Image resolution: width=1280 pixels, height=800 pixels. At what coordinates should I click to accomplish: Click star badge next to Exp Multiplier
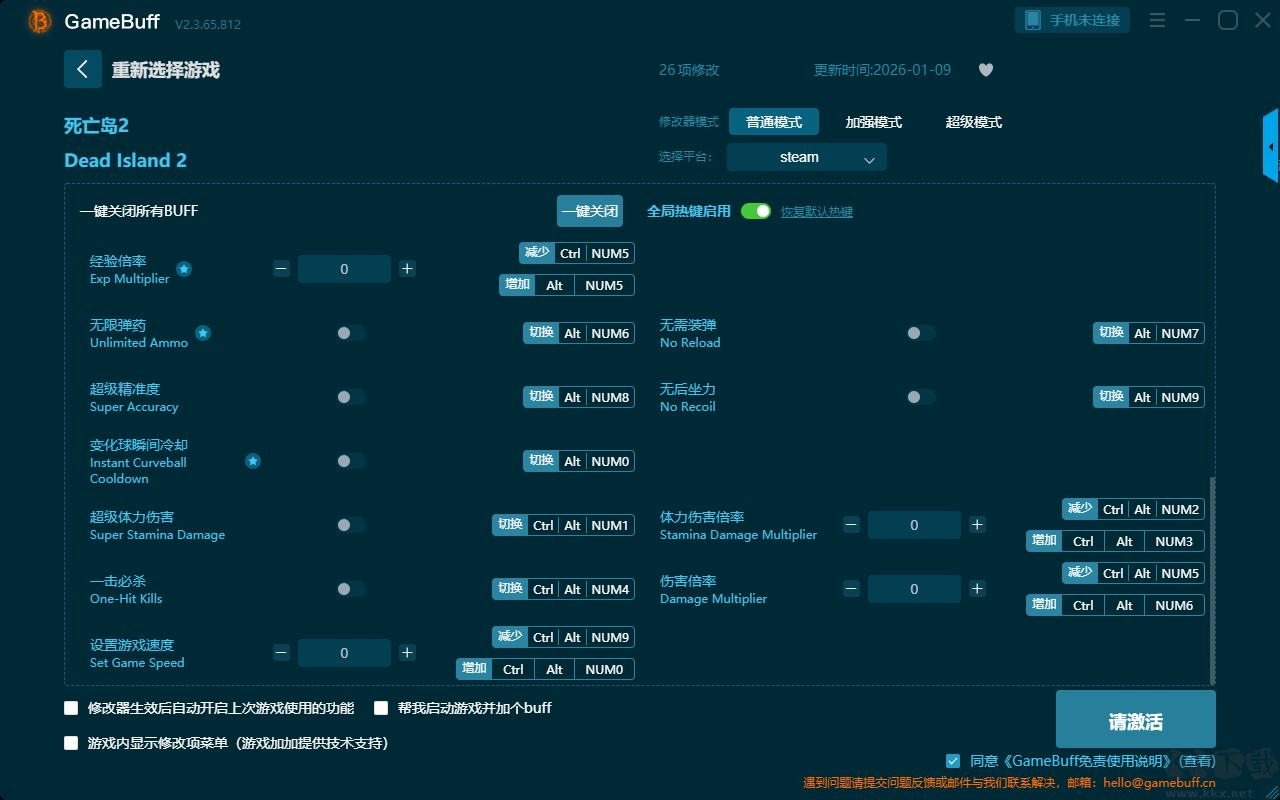[184, 269]
